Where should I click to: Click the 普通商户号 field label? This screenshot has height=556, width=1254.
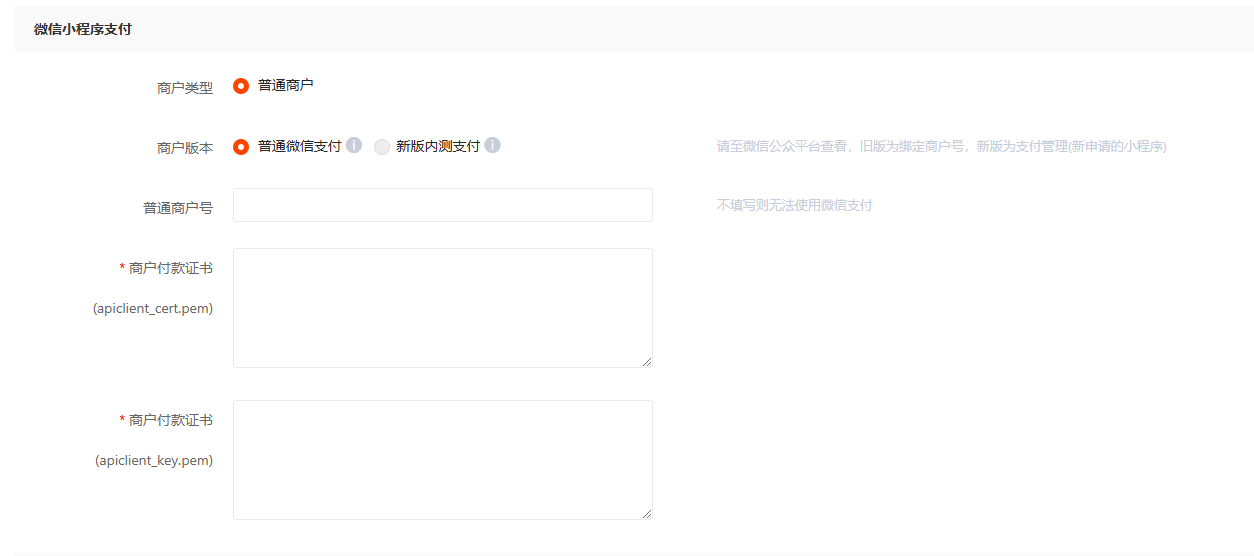coord(178,208)
